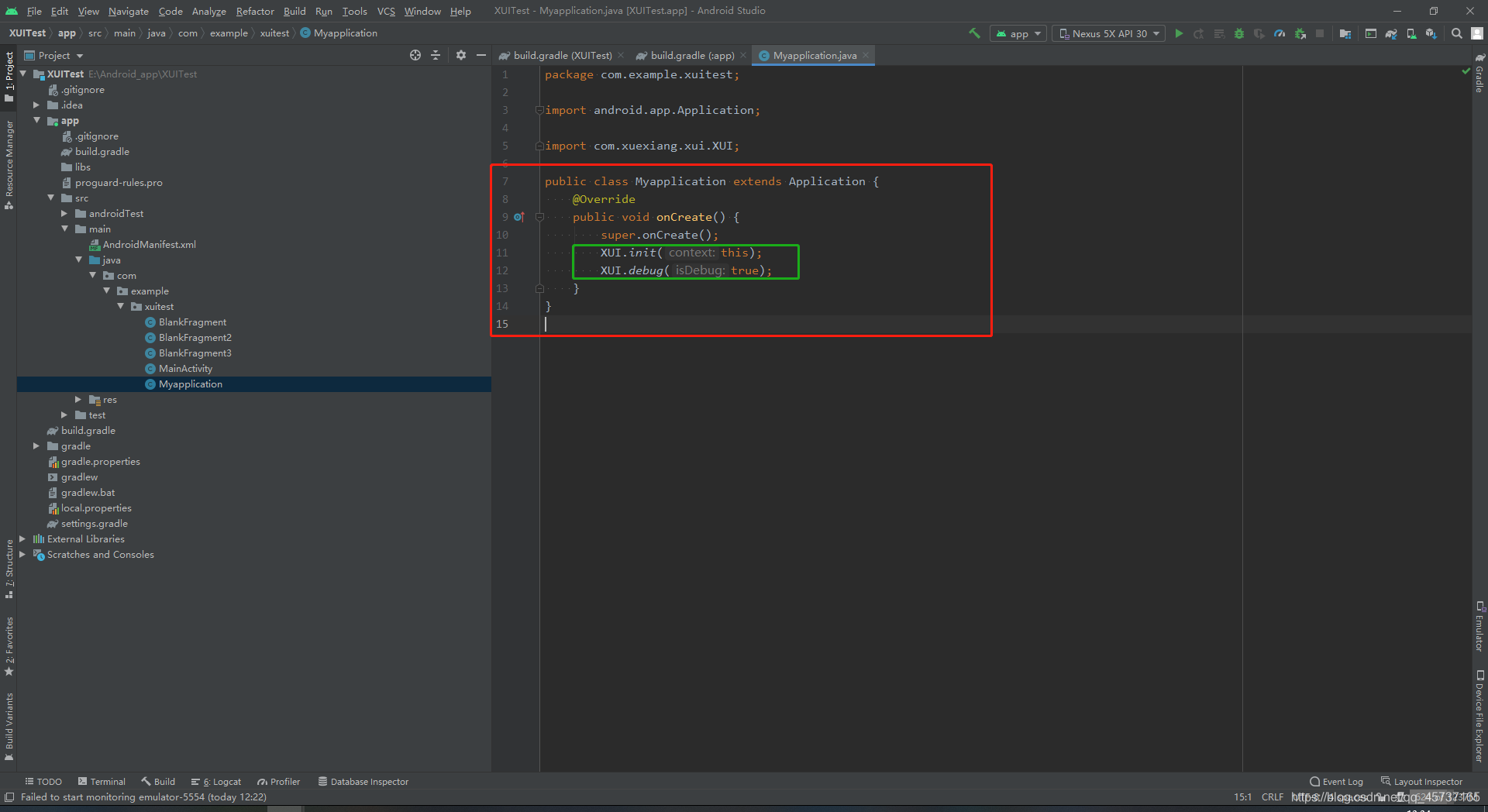Screen dimensions: 1488x812
Task: Open the VCS menu
Action: coord(386,11)
